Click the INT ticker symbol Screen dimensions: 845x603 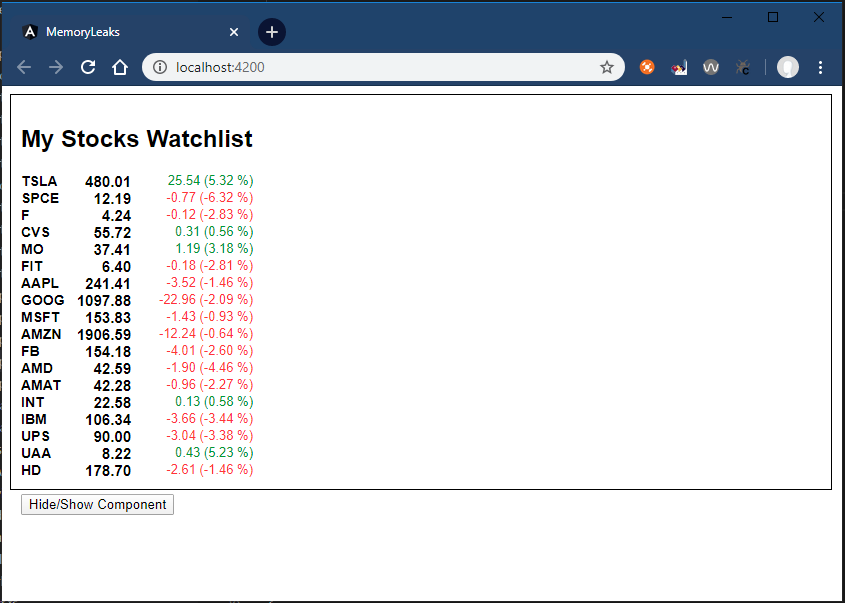tap(33, 402)
